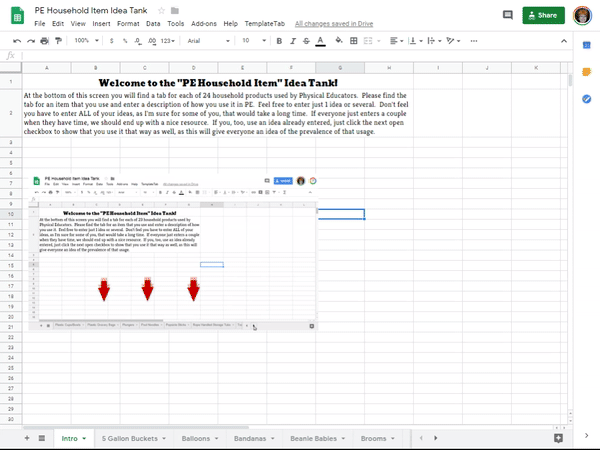The image size is (600, 450).
Task: Open the More toolbar options ellipsis
Action: pyautogui.click(x=474, y=41)
